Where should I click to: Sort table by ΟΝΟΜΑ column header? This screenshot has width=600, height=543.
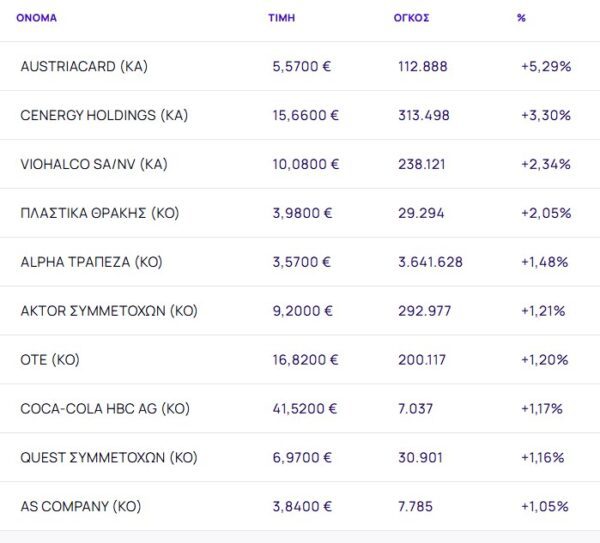pos(36,18)
